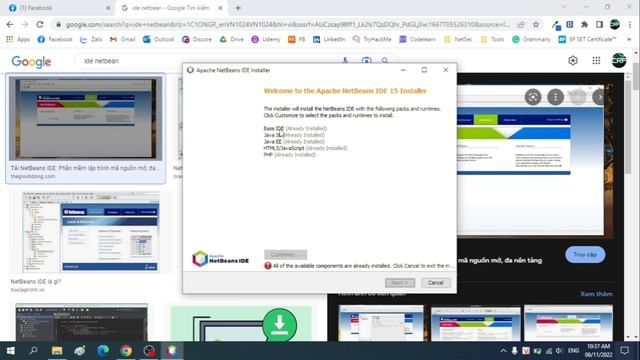The width and height of the screenshot is (640, 360).
Task: Open the Apps bookmark shortcut
Action: coord(18,39)
